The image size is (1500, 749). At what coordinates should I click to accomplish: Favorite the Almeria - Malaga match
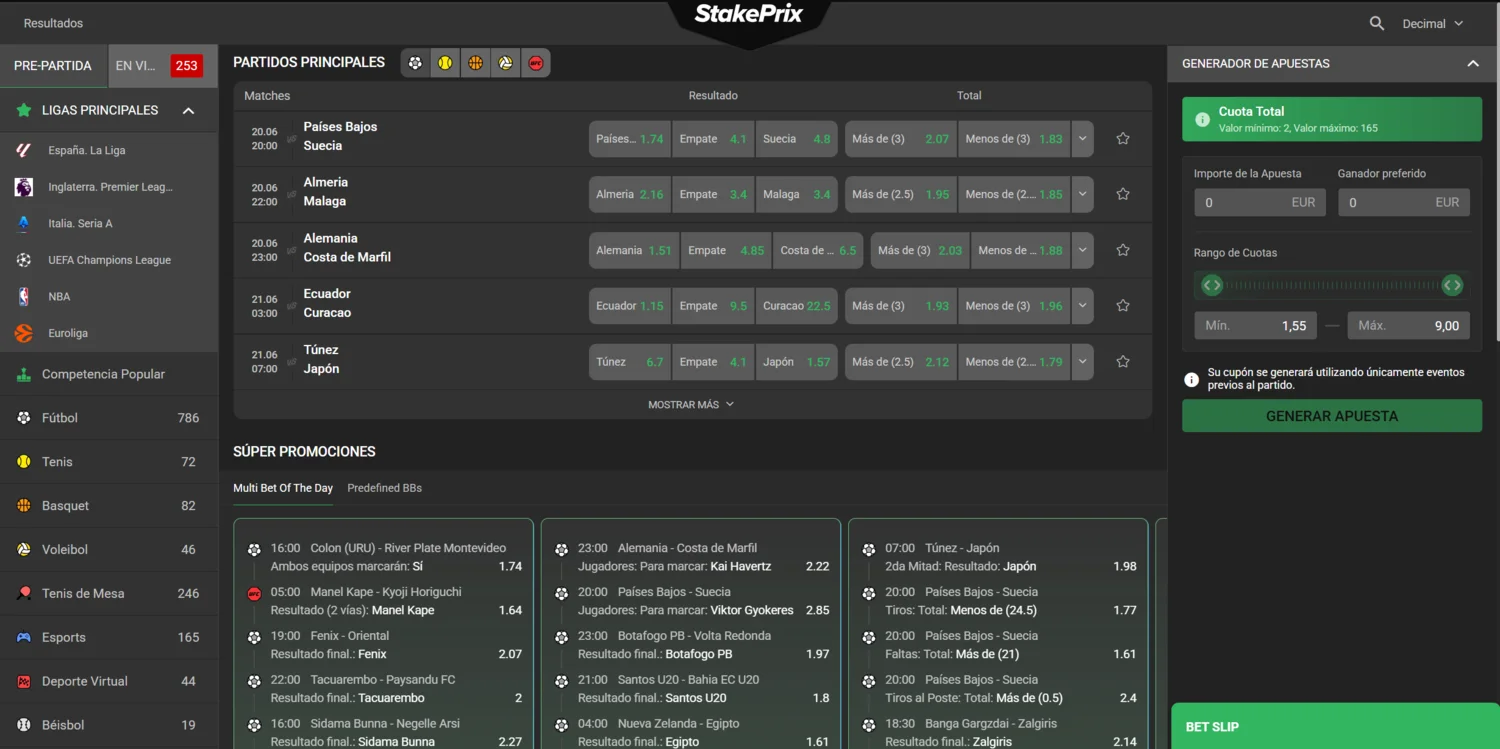click(1123, 194)
